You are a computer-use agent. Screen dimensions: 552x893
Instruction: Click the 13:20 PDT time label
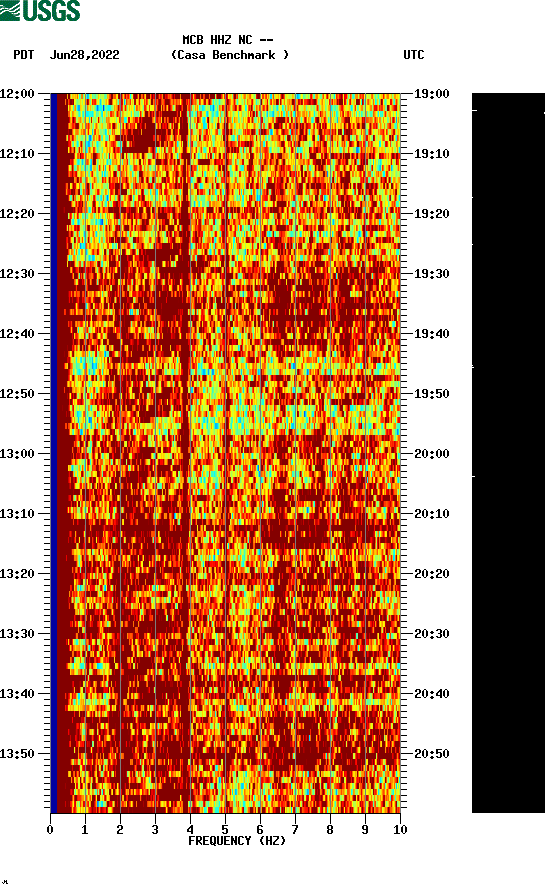click(x=18, y=574)
